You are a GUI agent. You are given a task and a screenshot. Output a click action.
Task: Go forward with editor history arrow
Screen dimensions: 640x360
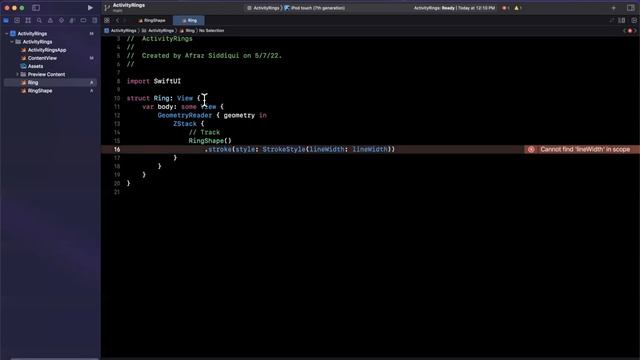[125, 20]
